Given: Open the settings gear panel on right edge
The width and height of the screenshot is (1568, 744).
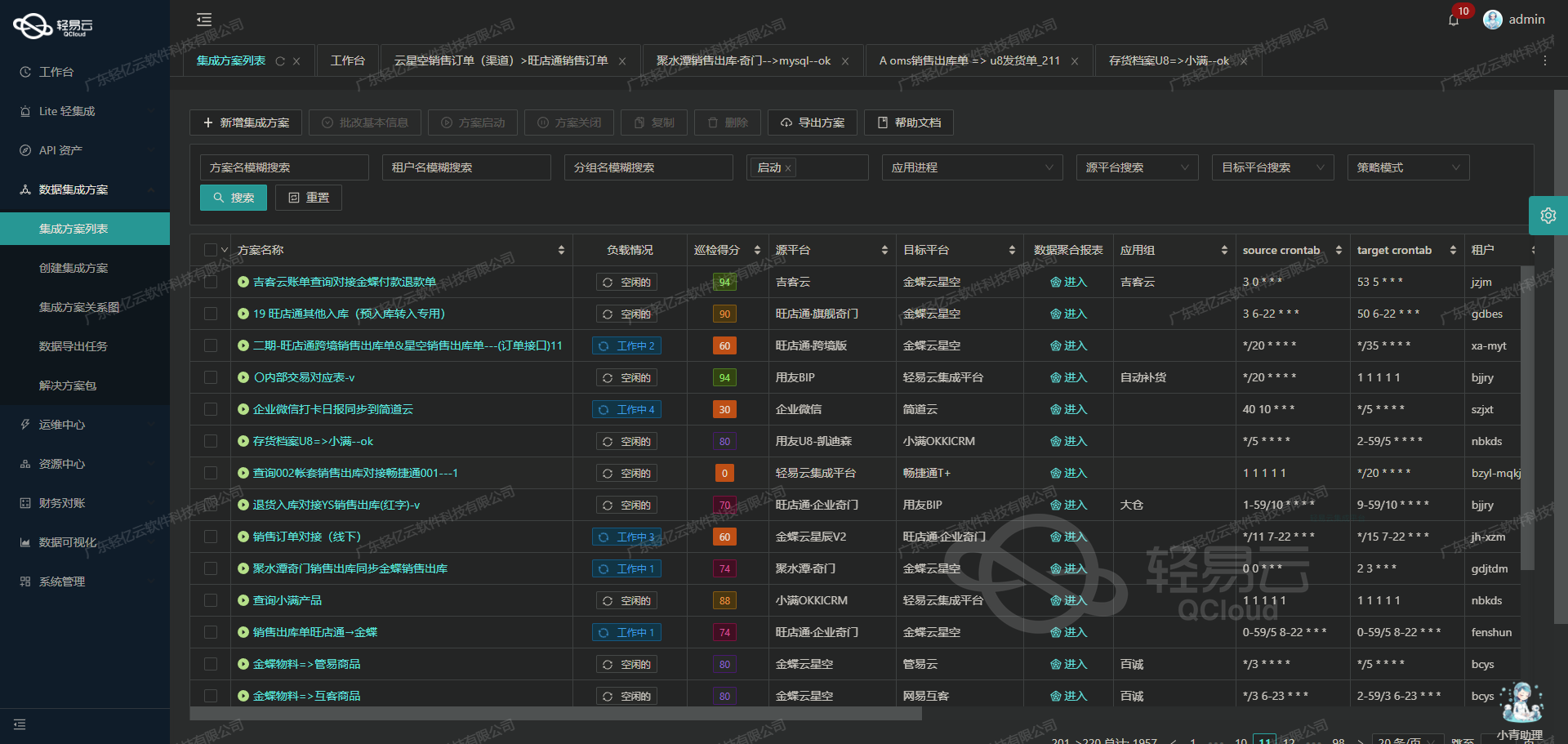Looking at the screenshot, I should (1548, 216).
